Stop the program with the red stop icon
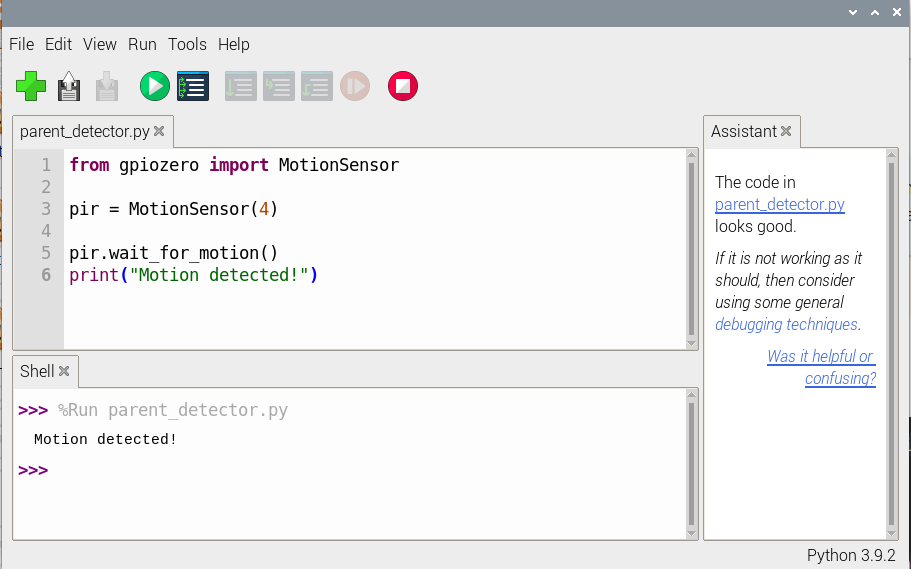Screen dimensions: 911x569 tap(403, 86)
